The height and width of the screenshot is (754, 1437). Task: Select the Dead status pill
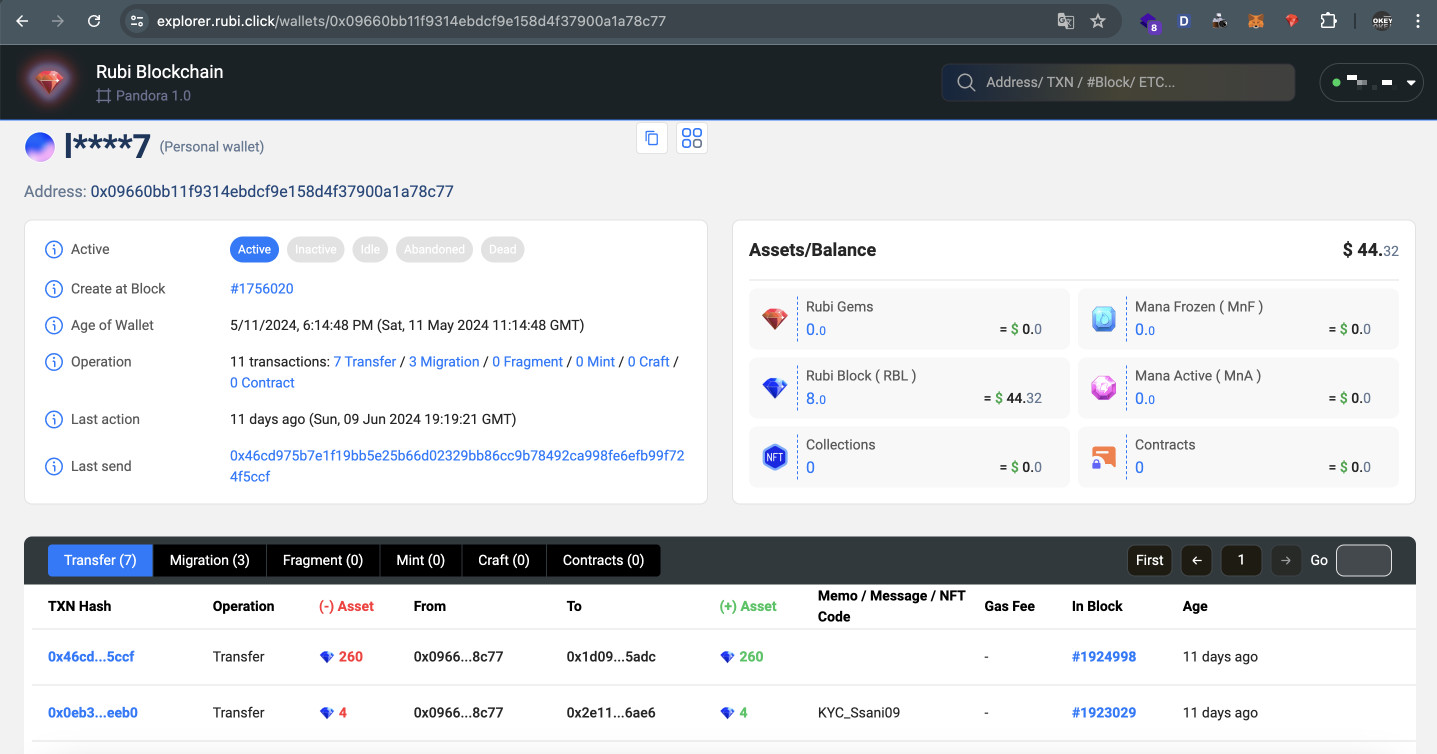(502, 249)
